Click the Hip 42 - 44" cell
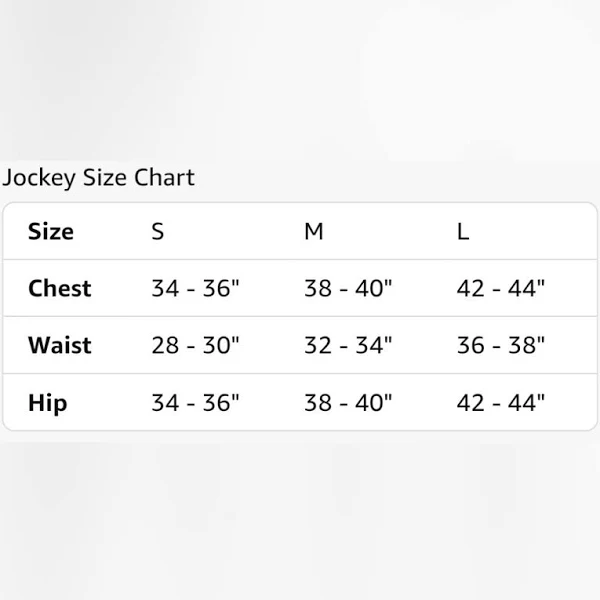This screenshot has width=600, height=600. (x=500, y=403)
